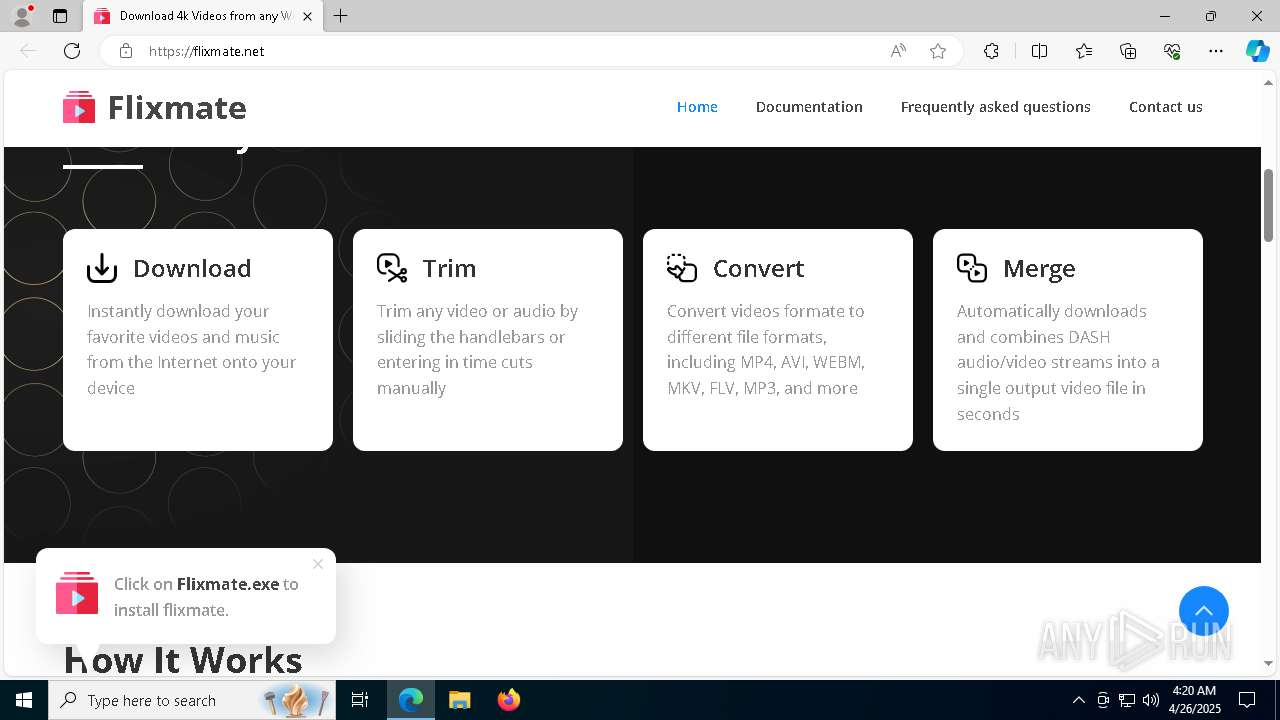Open Task View on taskbar

coord(360,700)
